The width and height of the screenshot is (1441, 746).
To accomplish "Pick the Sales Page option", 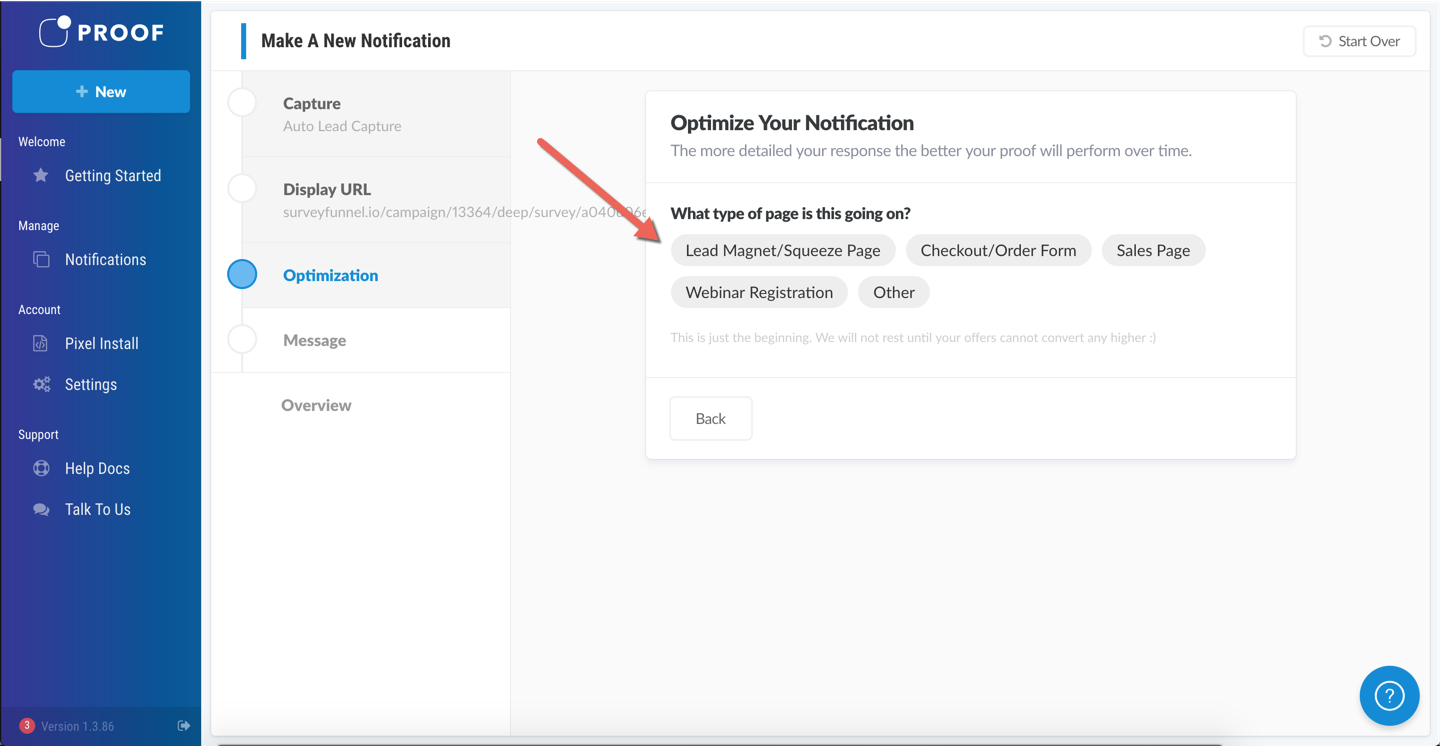I will (1153, 251).
